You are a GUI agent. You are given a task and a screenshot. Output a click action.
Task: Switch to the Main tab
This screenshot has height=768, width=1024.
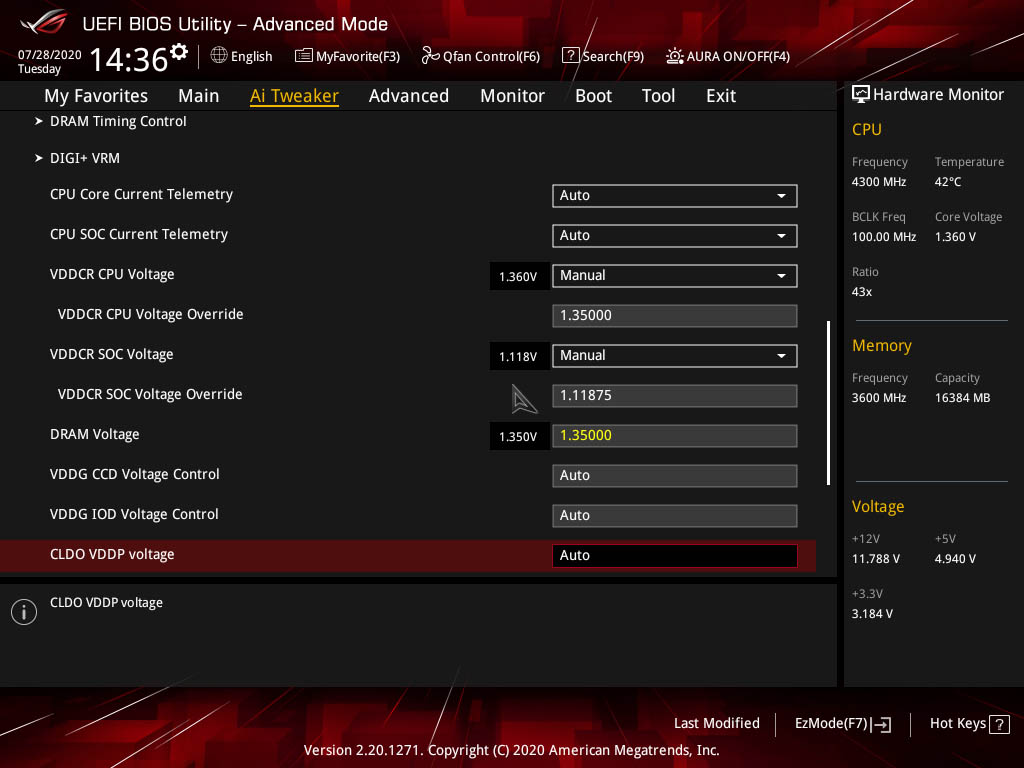[x=199, y=96]
